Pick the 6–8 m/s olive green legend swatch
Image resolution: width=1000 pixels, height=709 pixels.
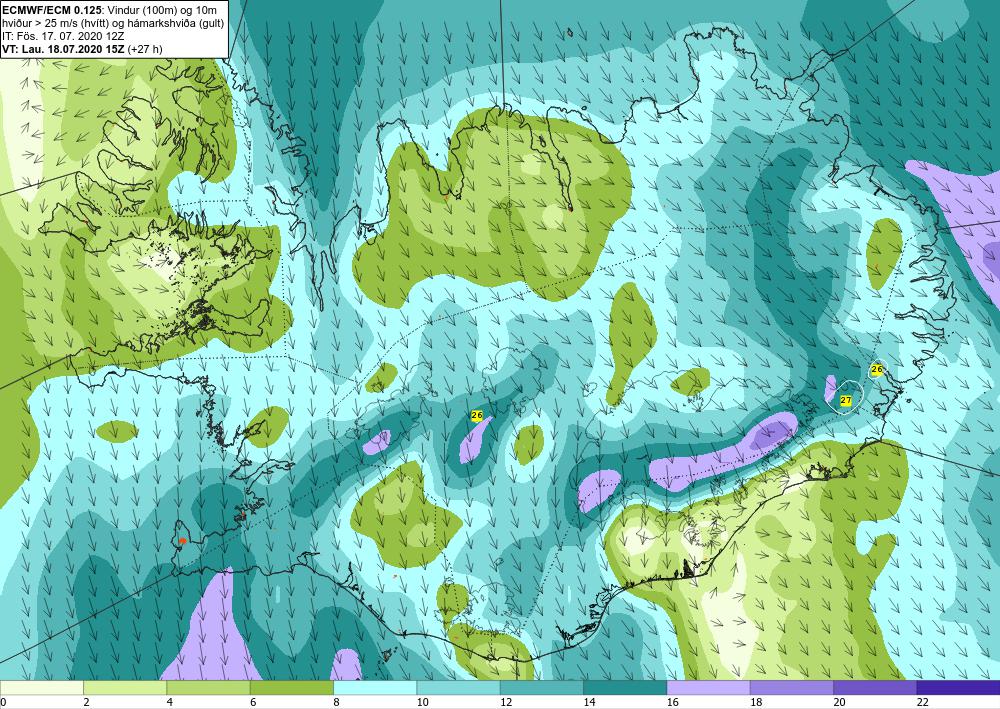291,688
